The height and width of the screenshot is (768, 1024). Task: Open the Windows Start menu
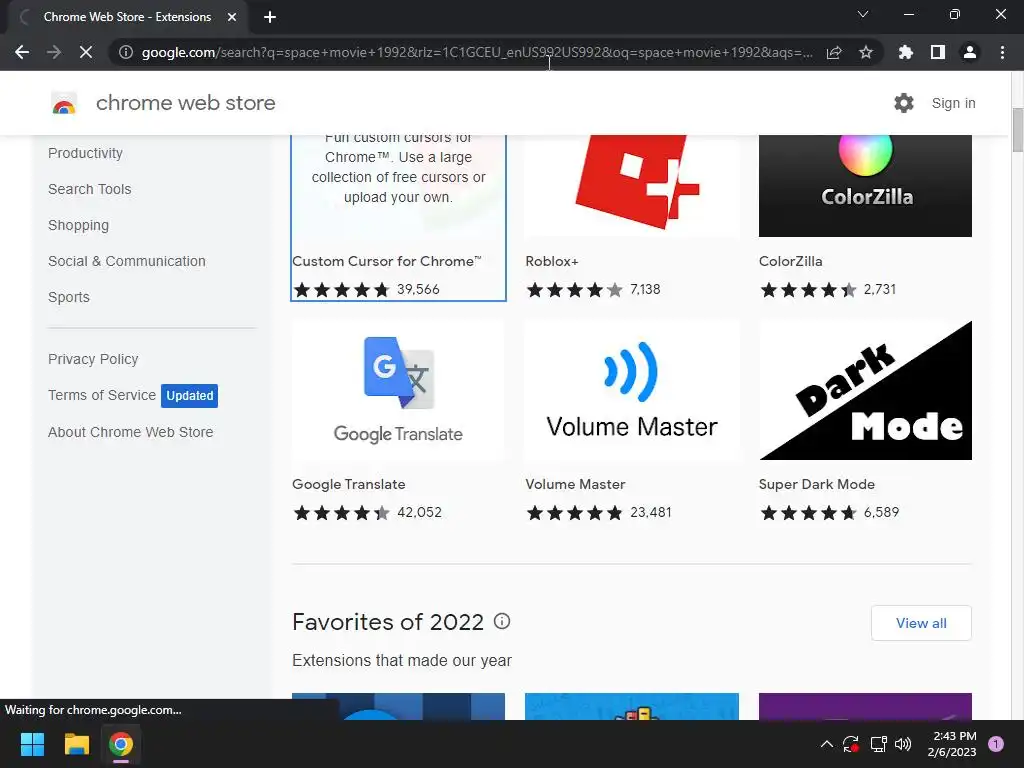tap(32, 744)
